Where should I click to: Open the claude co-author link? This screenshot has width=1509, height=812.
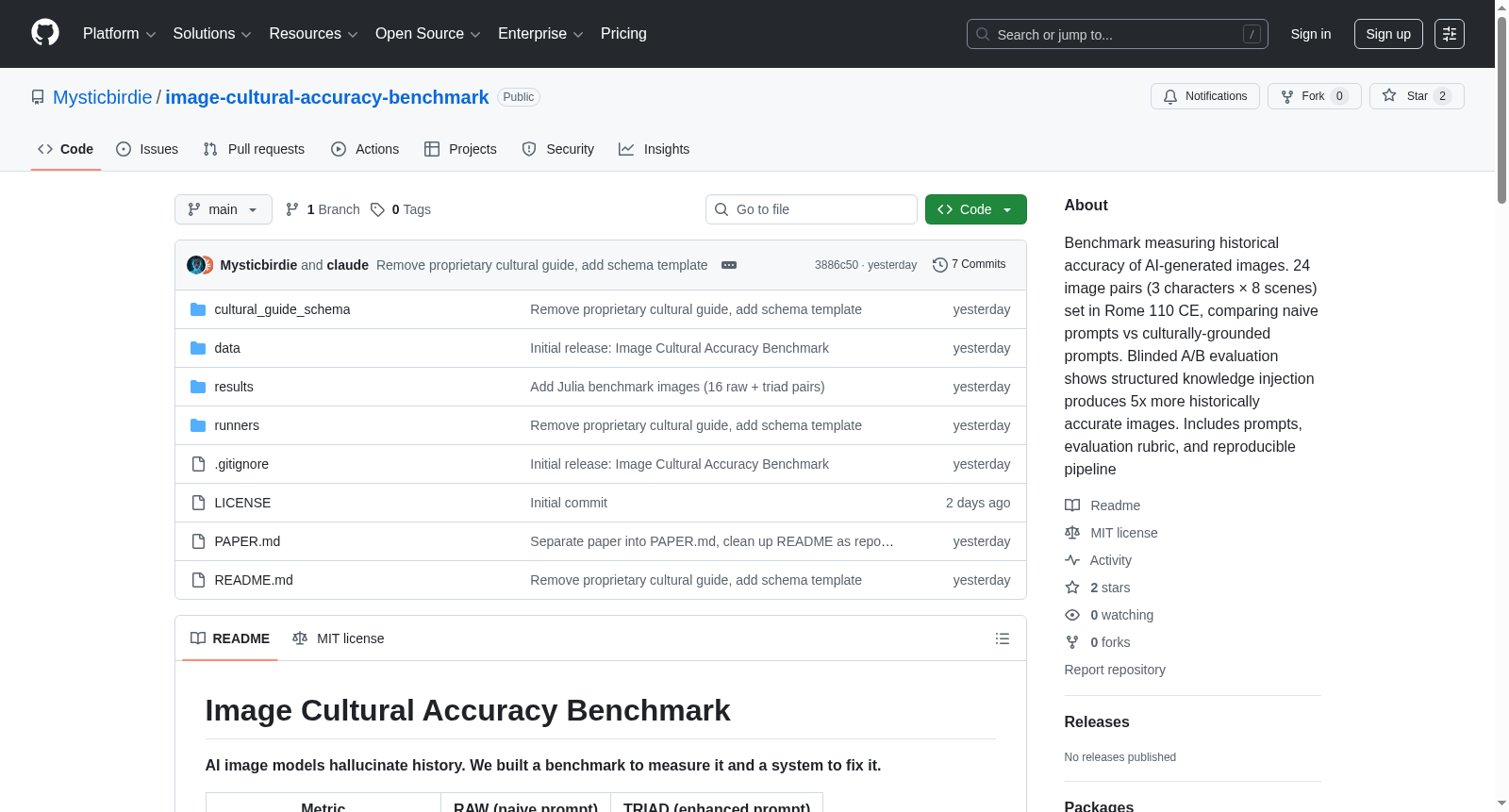348,265
